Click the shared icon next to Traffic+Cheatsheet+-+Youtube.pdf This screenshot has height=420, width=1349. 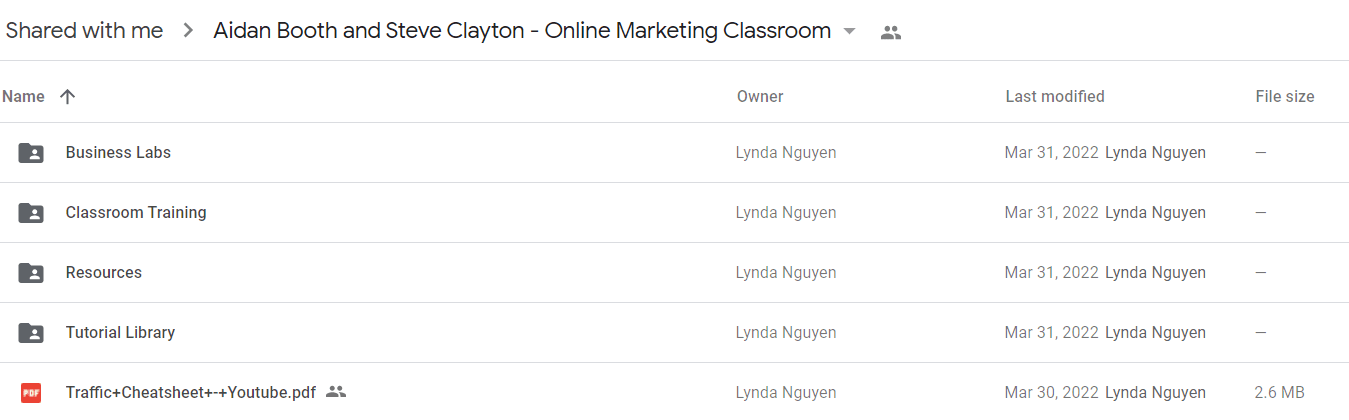[336, 392]
